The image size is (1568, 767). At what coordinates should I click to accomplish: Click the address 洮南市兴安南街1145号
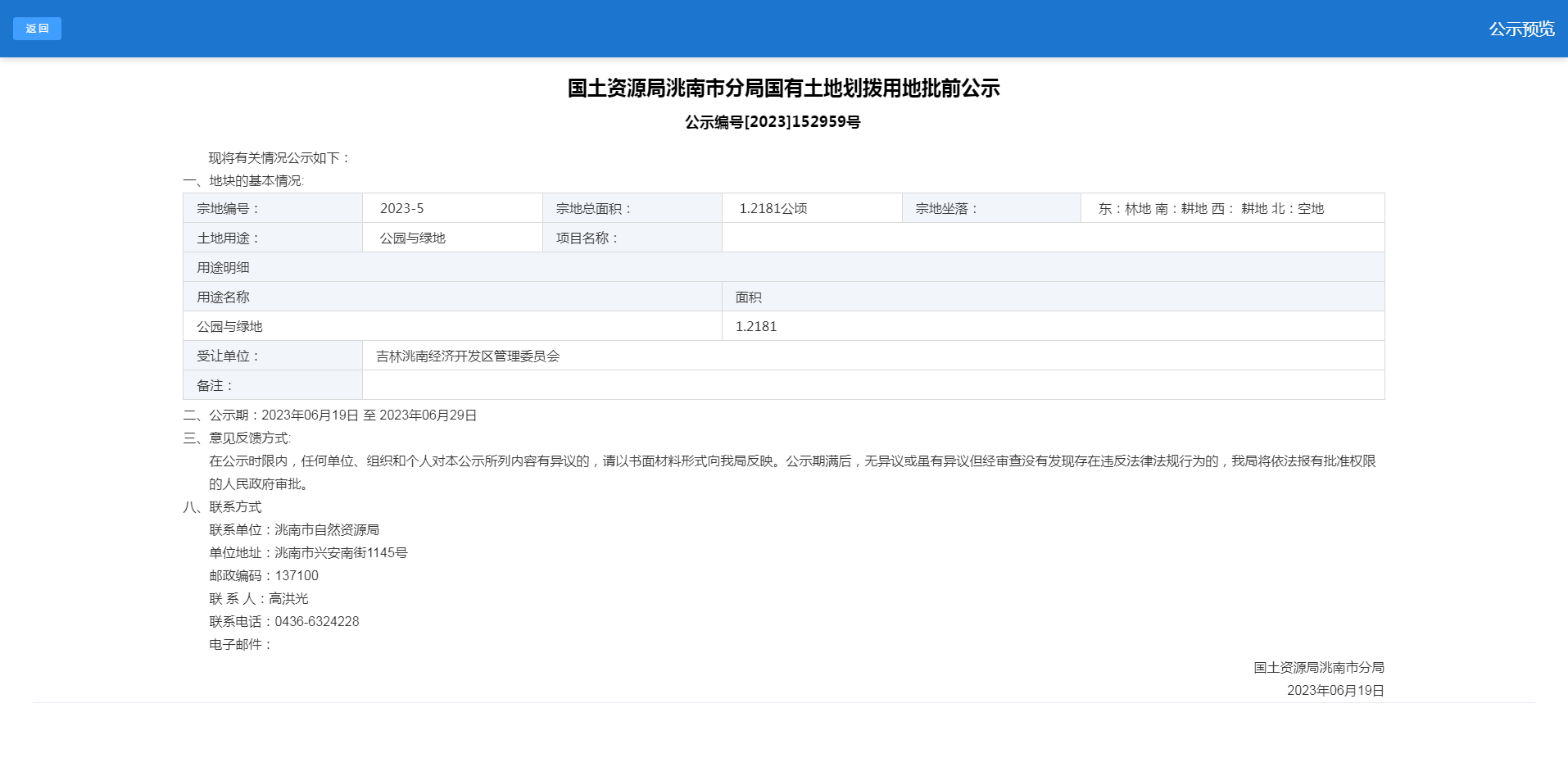pos(341,552)
